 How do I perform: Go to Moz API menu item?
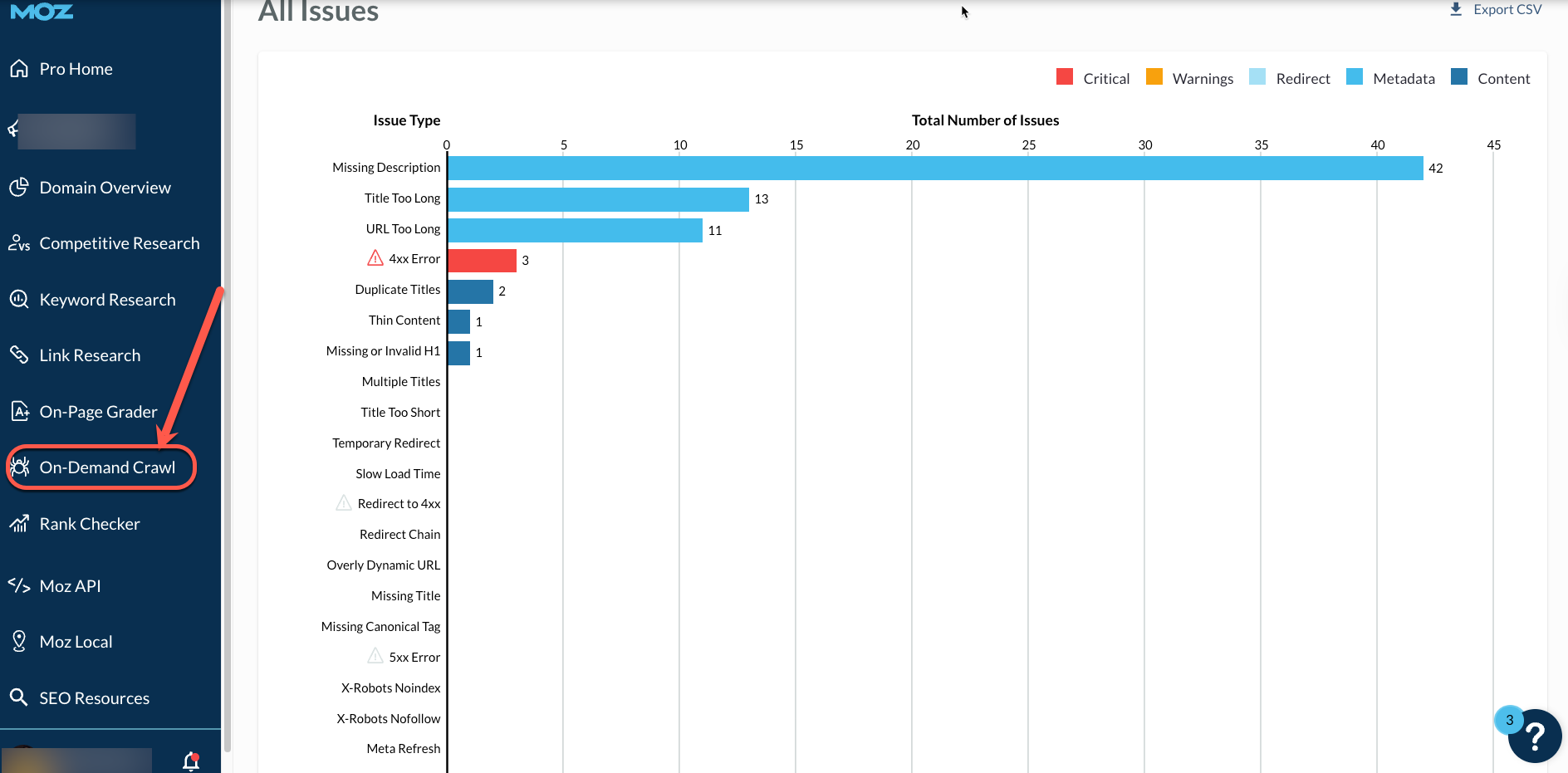tap(70, 586)
